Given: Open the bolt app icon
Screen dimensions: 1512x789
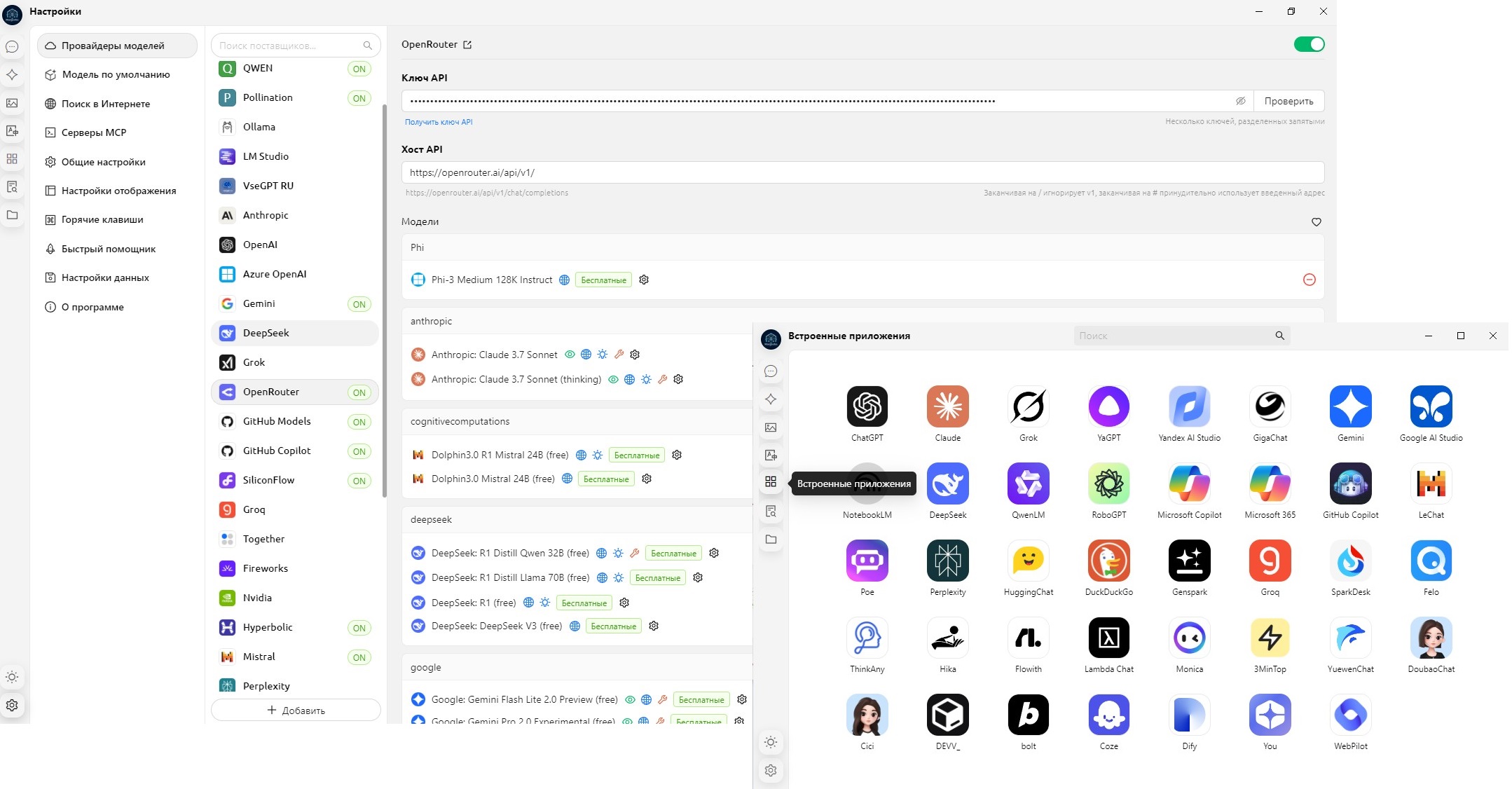Looking at the screenshot, I should pos(1028,715).
